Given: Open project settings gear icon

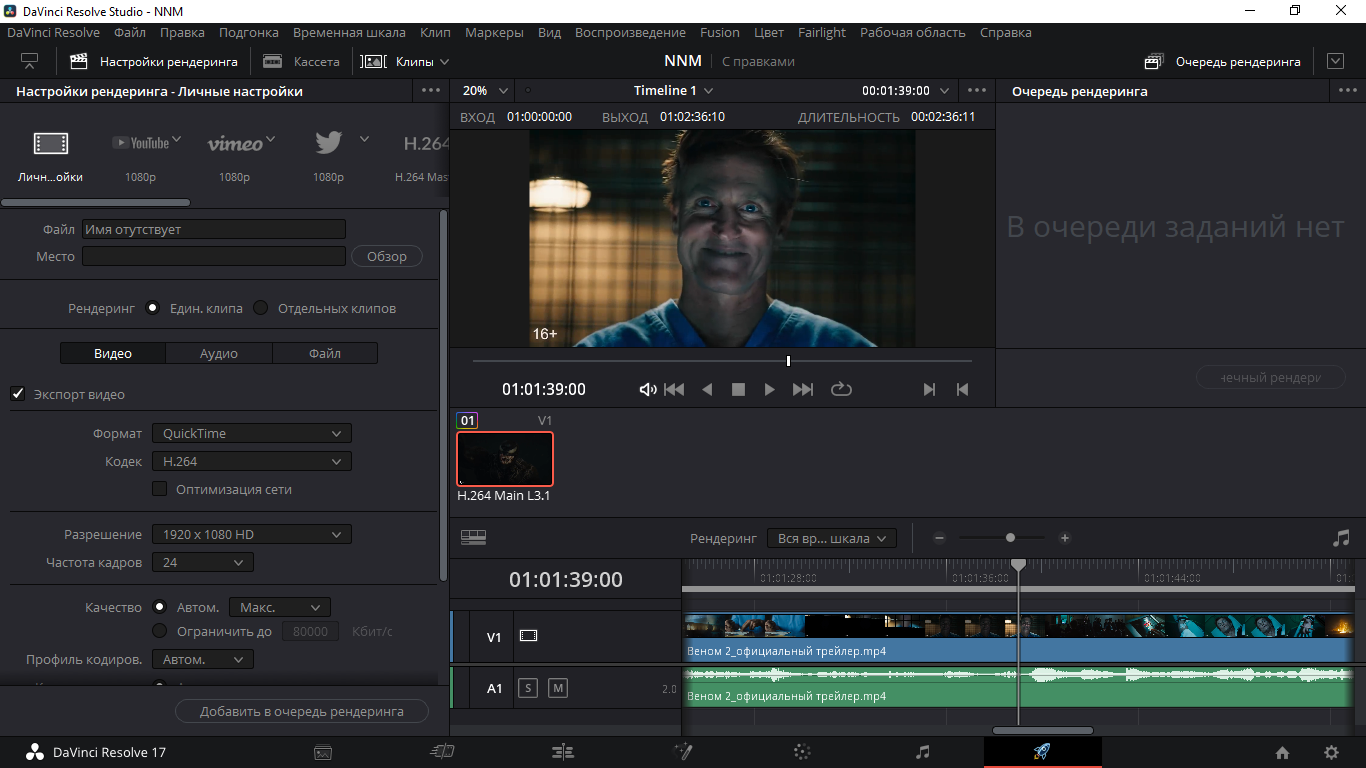Looking at the screenshot, I should [x=1331, y=753].
